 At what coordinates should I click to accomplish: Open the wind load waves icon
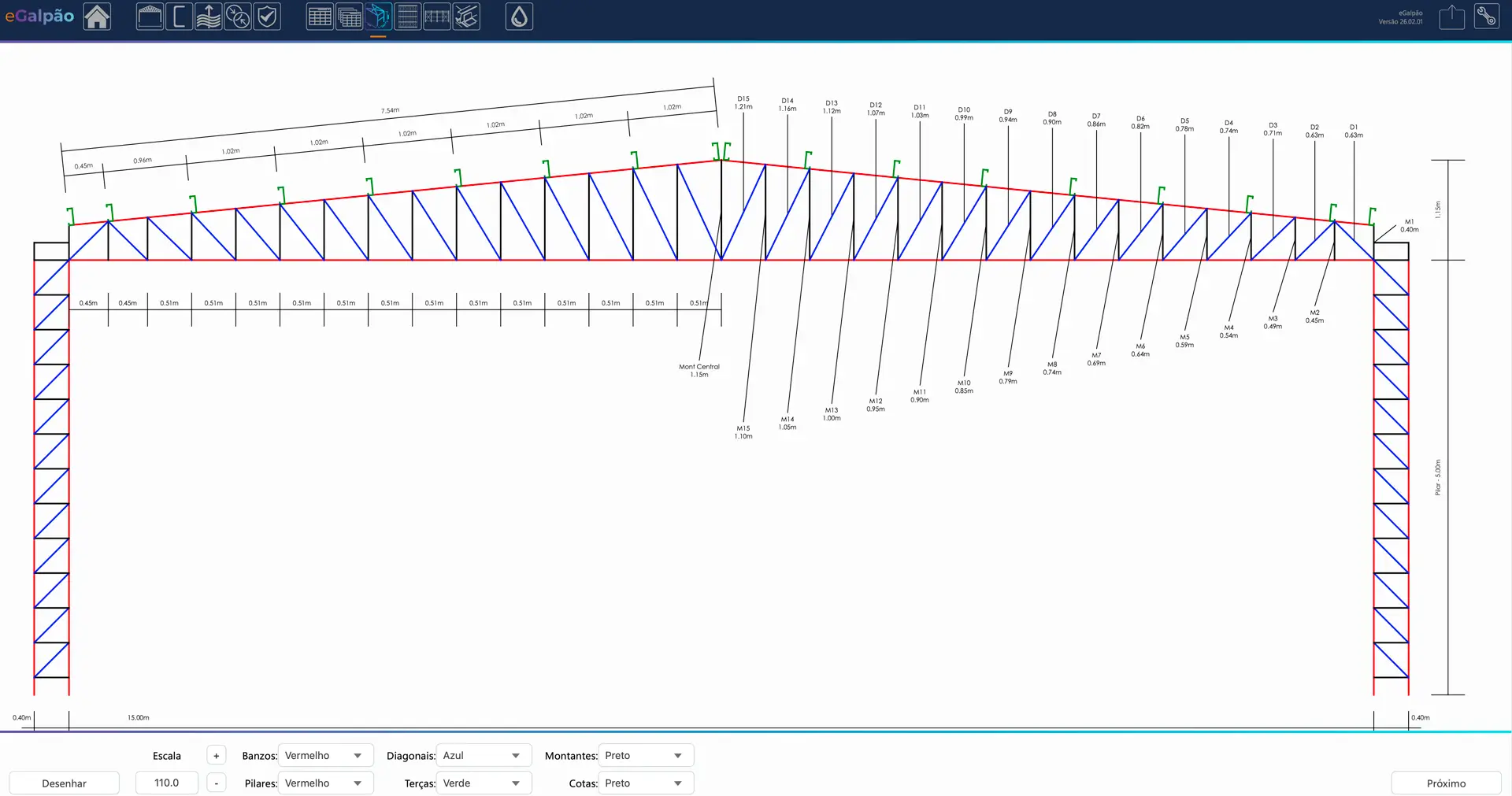click(208, 17)
